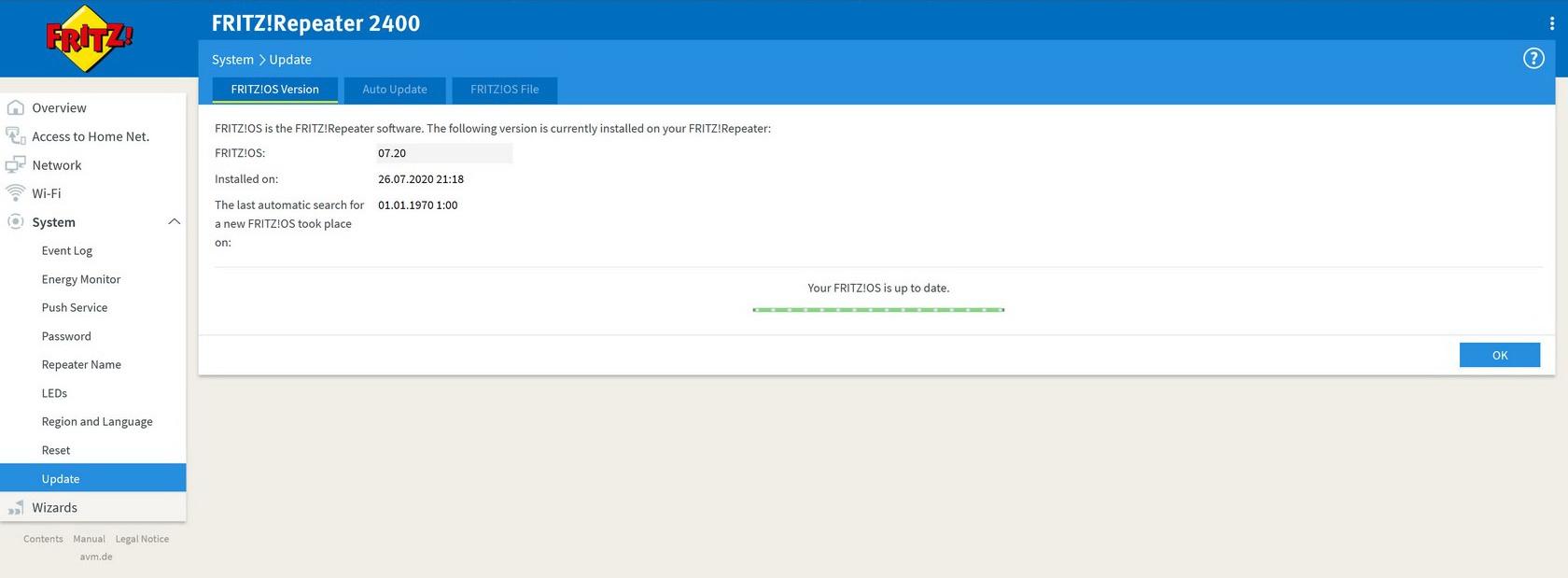Click the installed date 26.07.2020 21:18
Viewport: 1568px width, 578px height.
pos(421,179)
